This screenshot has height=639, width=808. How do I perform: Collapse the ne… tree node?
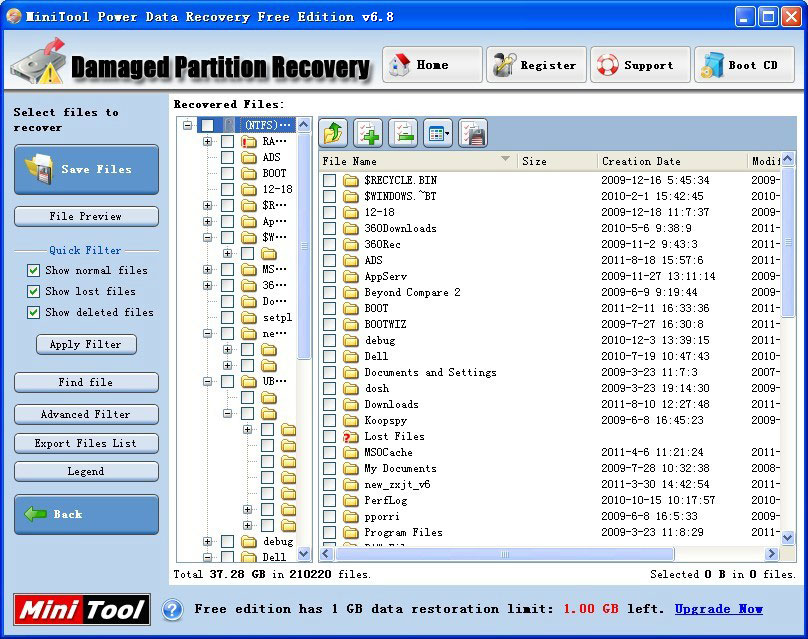point(207,333)
